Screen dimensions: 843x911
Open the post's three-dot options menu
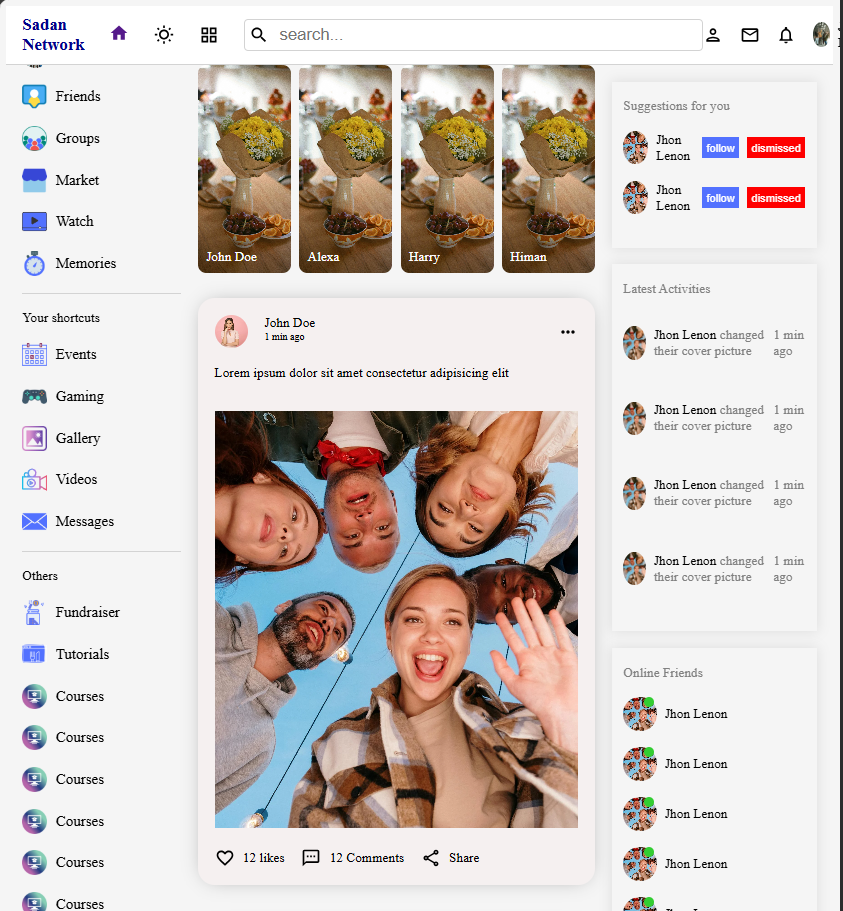point(568,332)
